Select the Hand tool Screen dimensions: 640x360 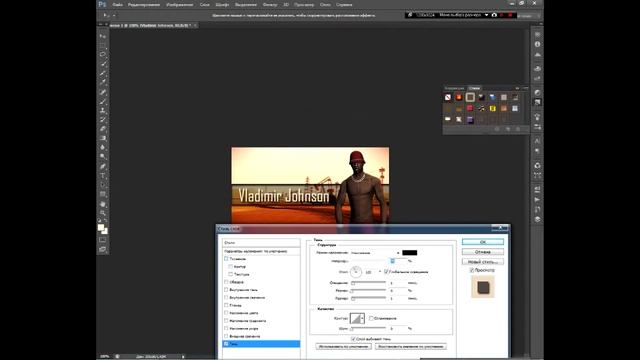[102, 204]
